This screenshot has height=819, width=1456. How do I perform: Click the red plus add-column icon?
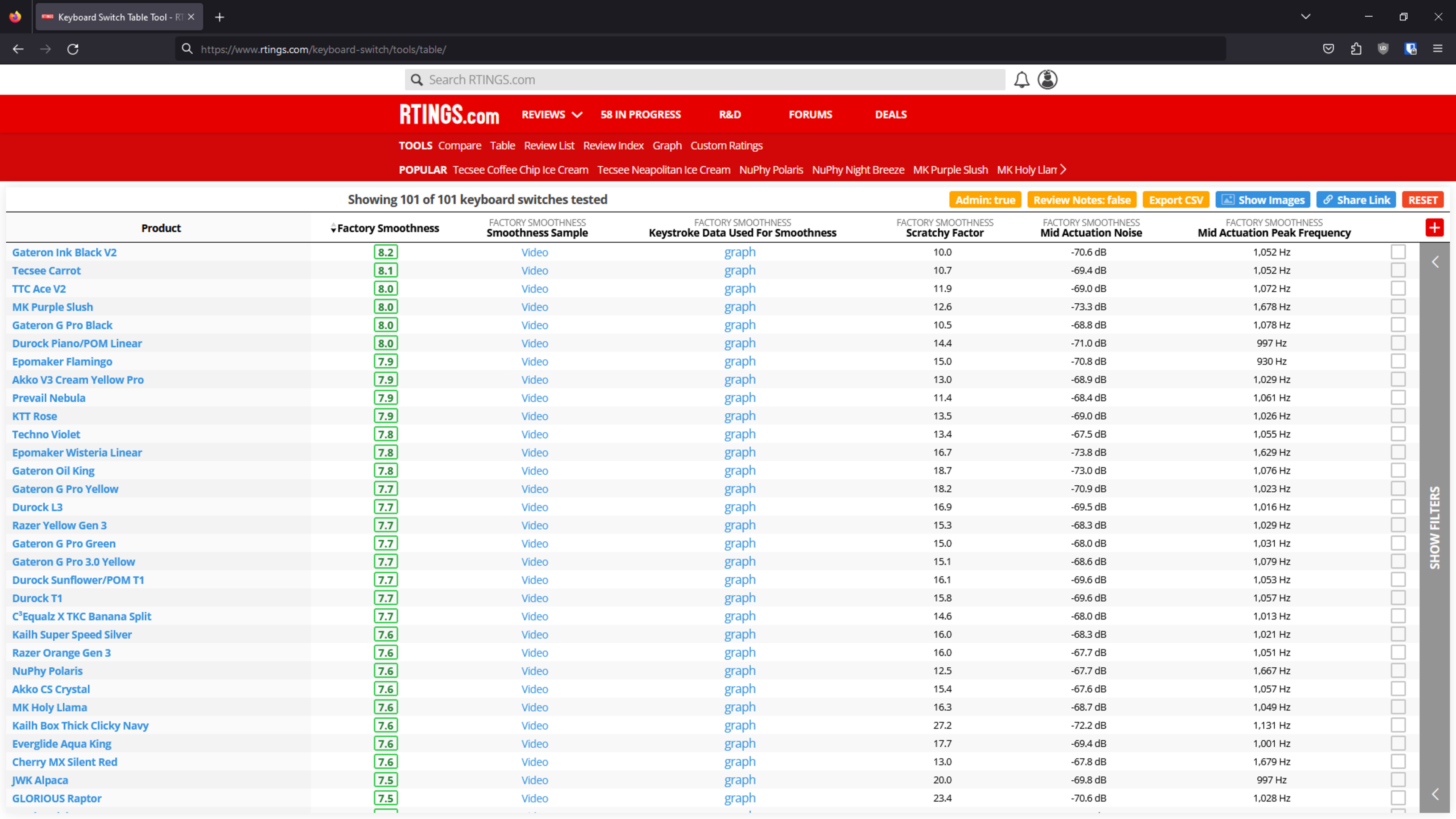click(1434, 228)
